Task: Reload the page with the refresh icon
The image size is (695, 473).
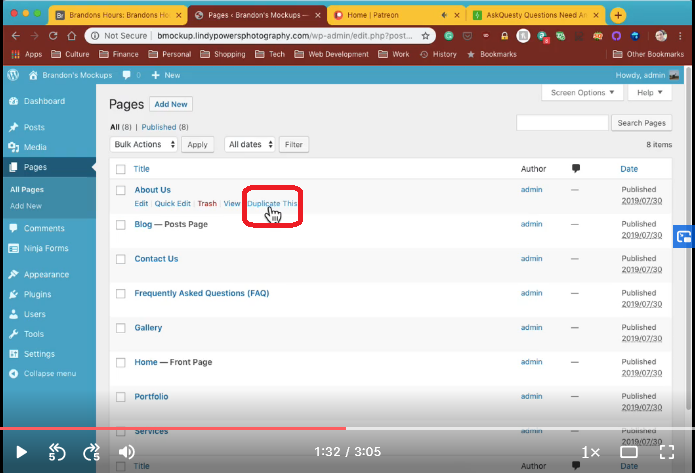Action: [x=53, y=36]
